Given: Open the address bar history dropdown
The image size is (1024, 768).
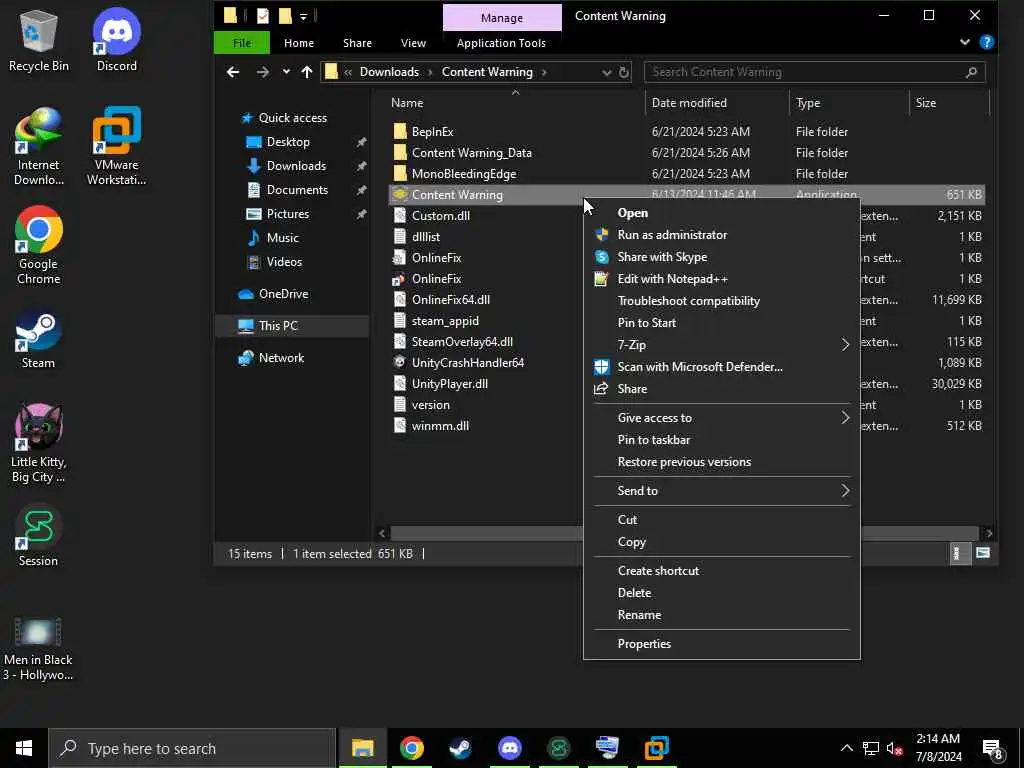Looking at the screenshot, I should pos(607,72).
